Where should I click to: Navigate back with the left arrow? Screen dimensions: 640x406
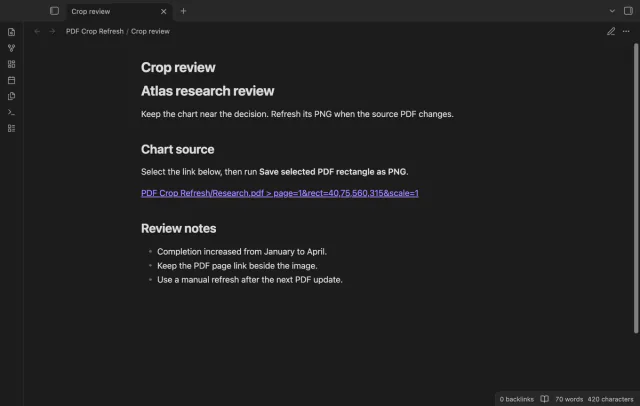37,31
